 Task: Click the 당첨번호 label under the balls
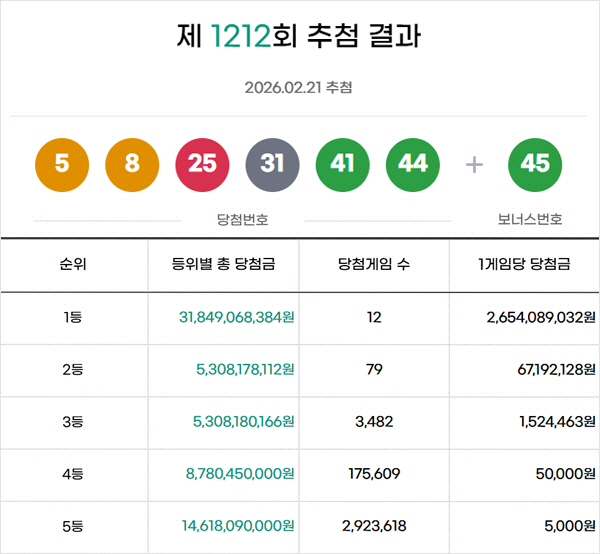[242, 220]
